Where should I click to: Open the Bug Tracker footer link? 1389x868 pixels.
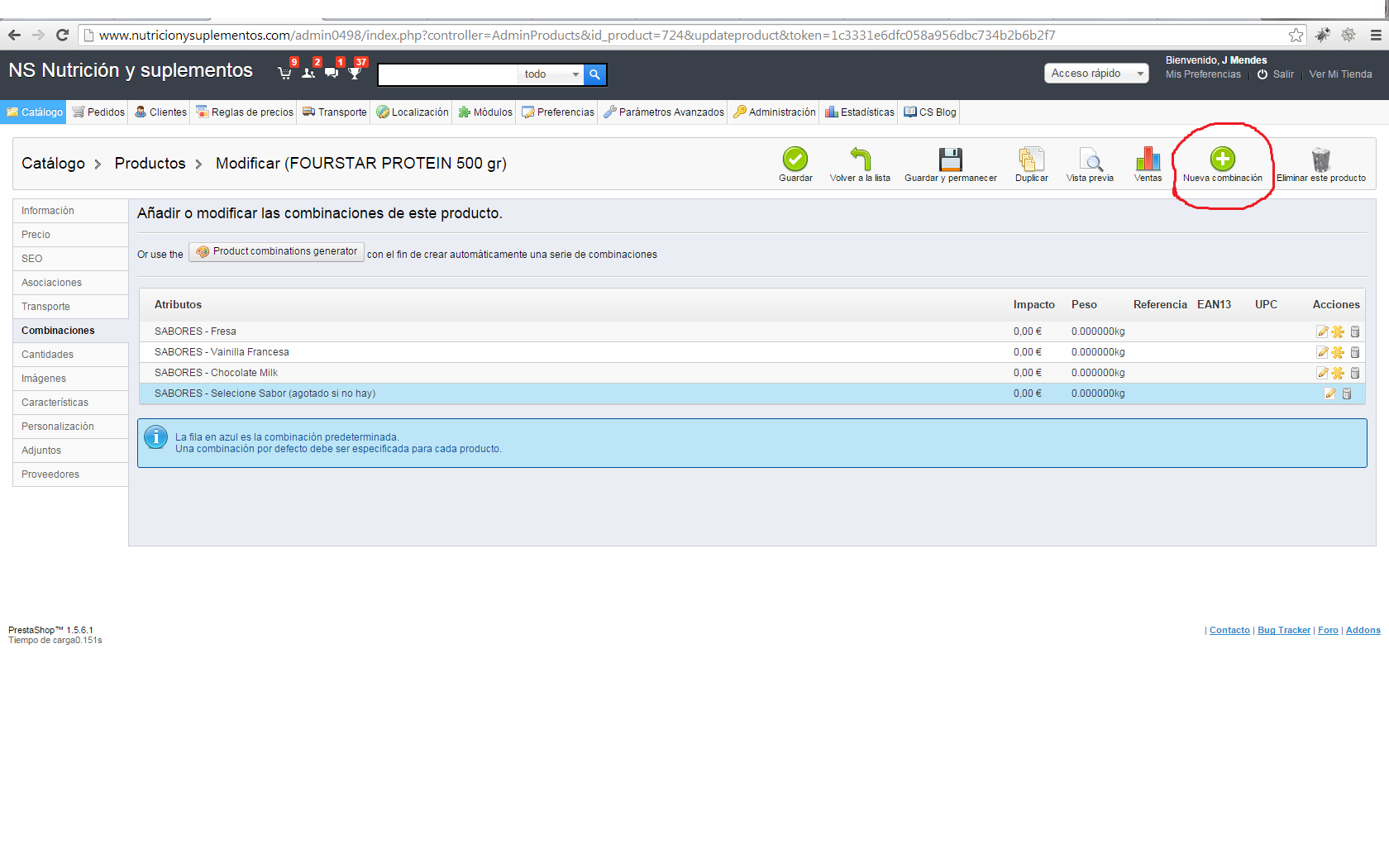coord(1284,630)
